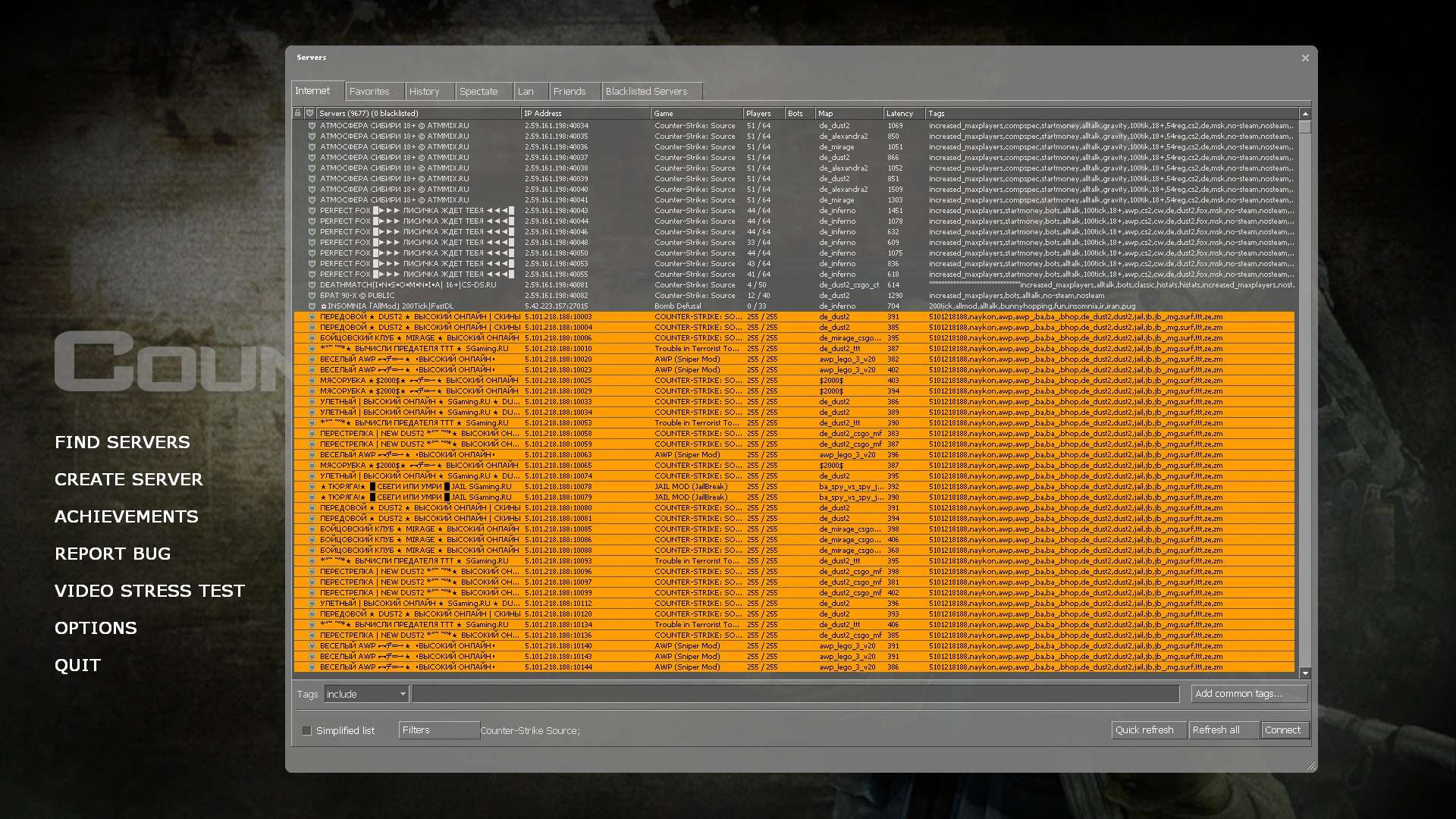Click VAC shield of INSOMNIA AllMod server
1456x819 pixels.
point(312,306)
